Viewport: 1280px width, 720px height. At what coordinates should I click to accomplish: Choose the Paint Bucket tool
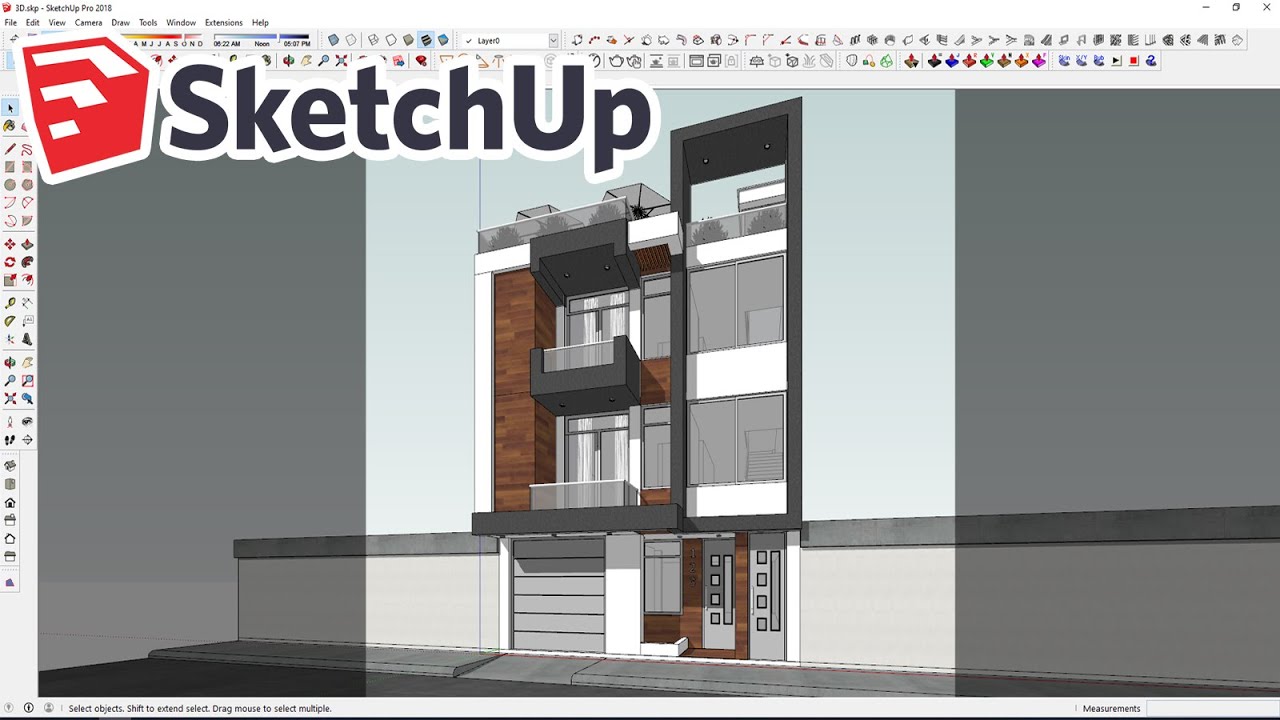pyautogui.click(x=10, y=126)
